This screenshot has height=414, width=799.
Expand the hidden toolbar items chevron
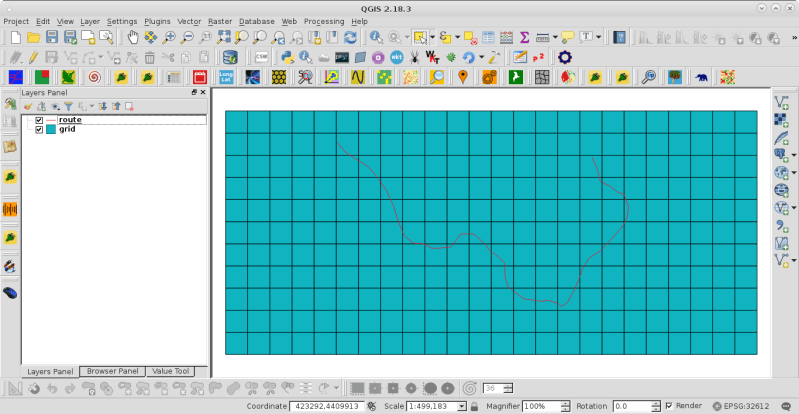(794, 37)
